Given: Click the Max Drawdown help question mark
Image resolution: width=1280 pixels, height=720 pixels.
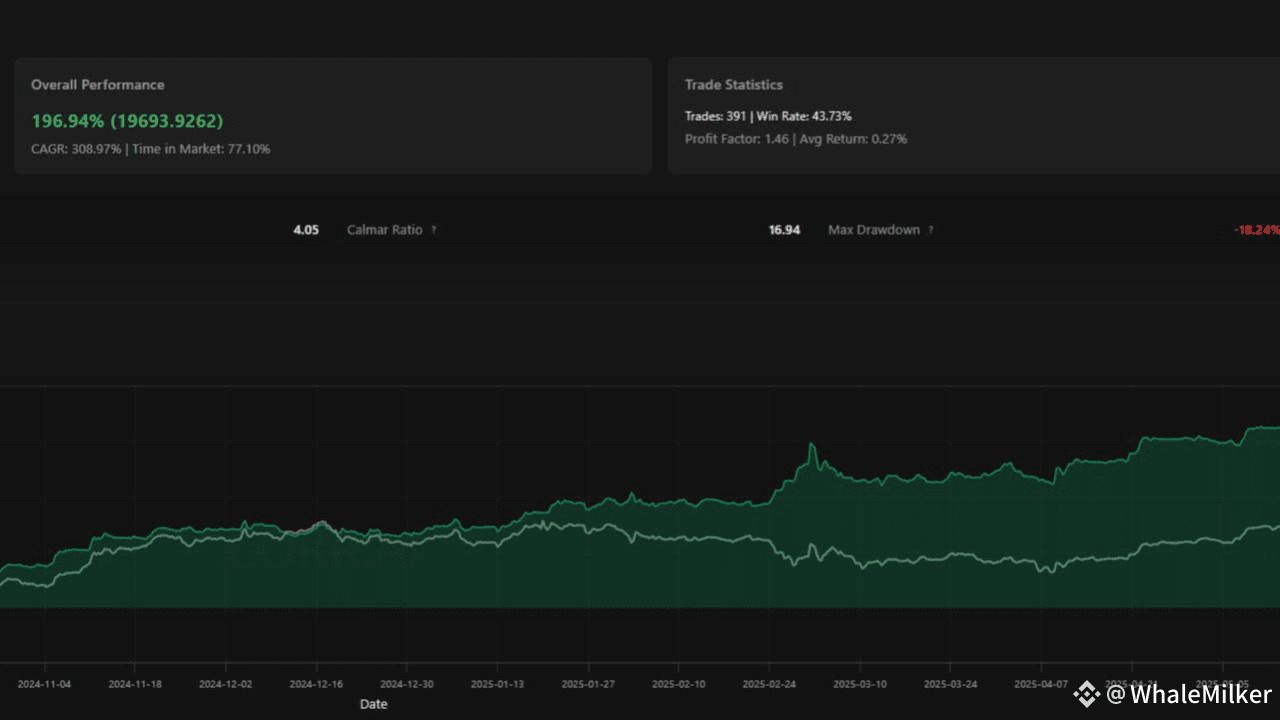Looking at the screenshot, I should pyautogui.click(x=930, y=230).
